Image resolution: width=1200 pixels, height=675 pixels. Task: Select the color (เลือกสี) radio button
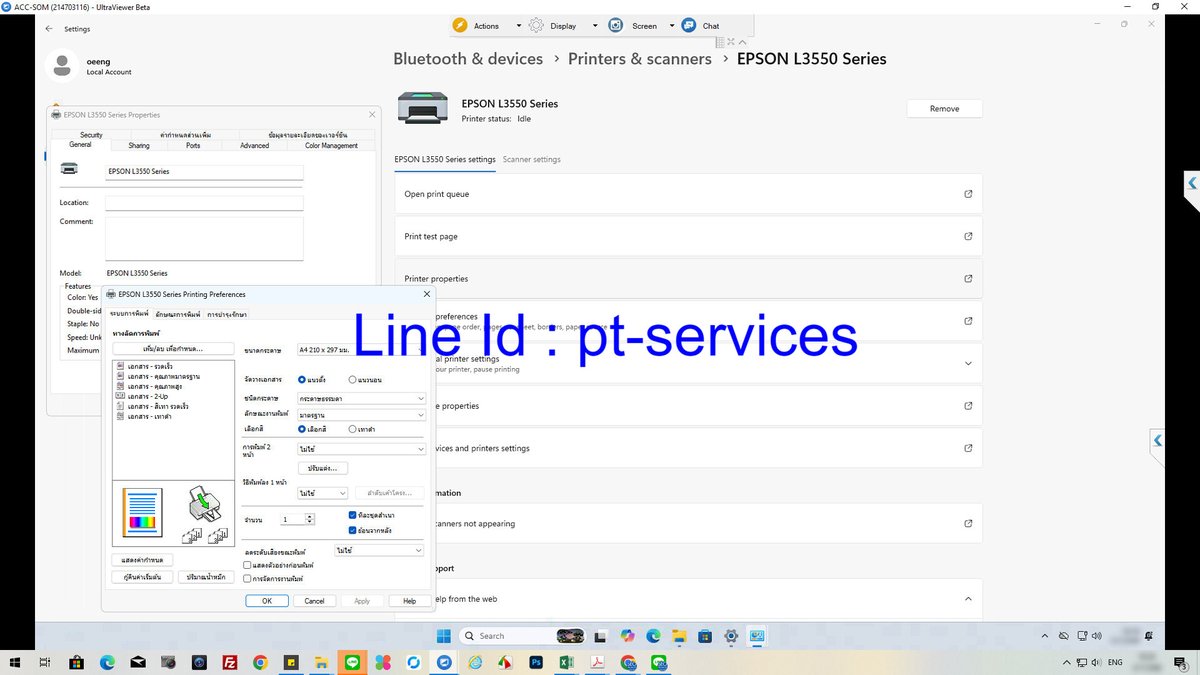click(x=302, y=429)
